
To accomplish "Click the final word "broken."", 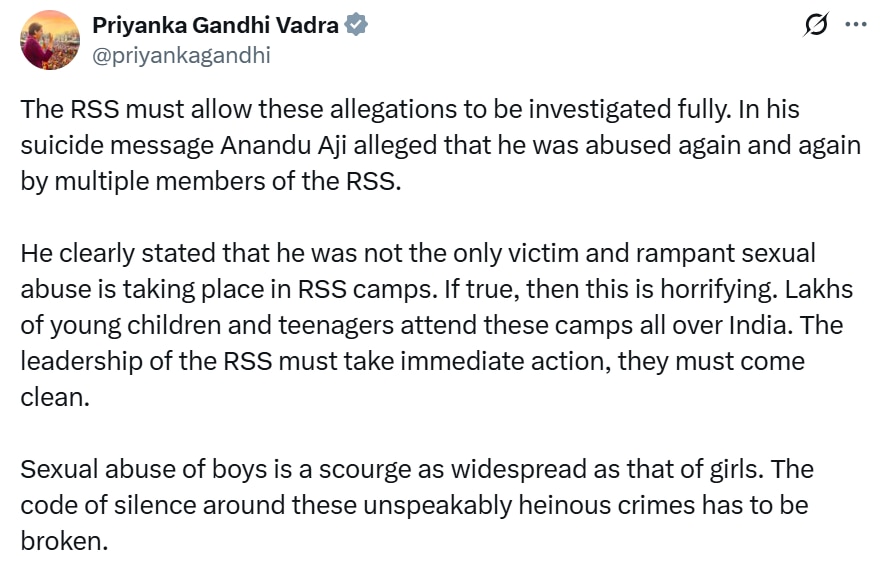I will 63,541.
